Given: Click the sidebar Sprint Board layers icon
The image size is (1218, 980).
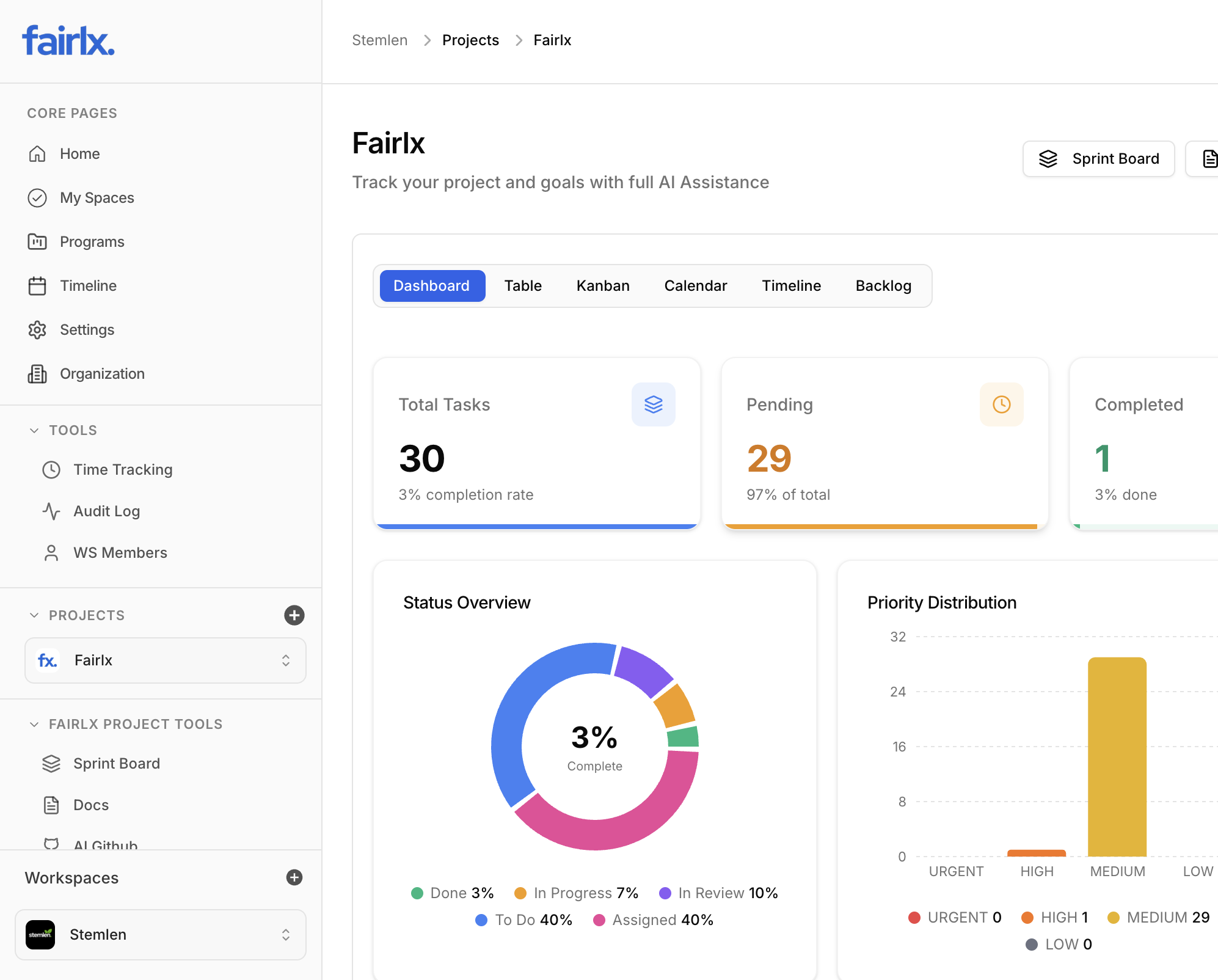Looking at the screenshot, I should pyautogui.click(x=51, y=764).
